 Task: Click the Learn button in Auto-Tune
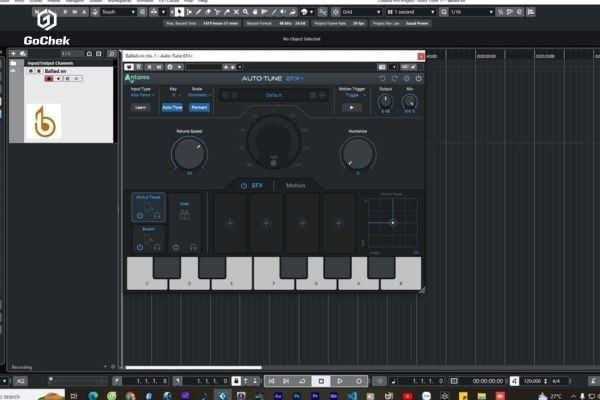coord(141,106)
